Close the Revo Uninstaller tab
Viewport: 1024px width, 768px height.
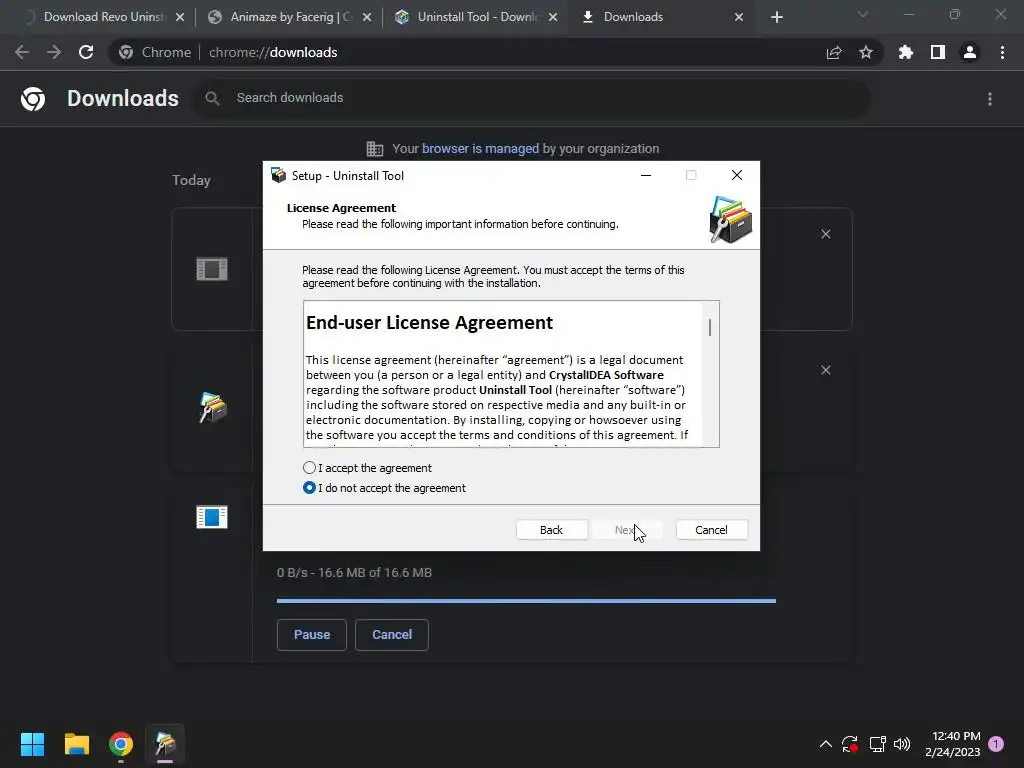click(180, 17)
